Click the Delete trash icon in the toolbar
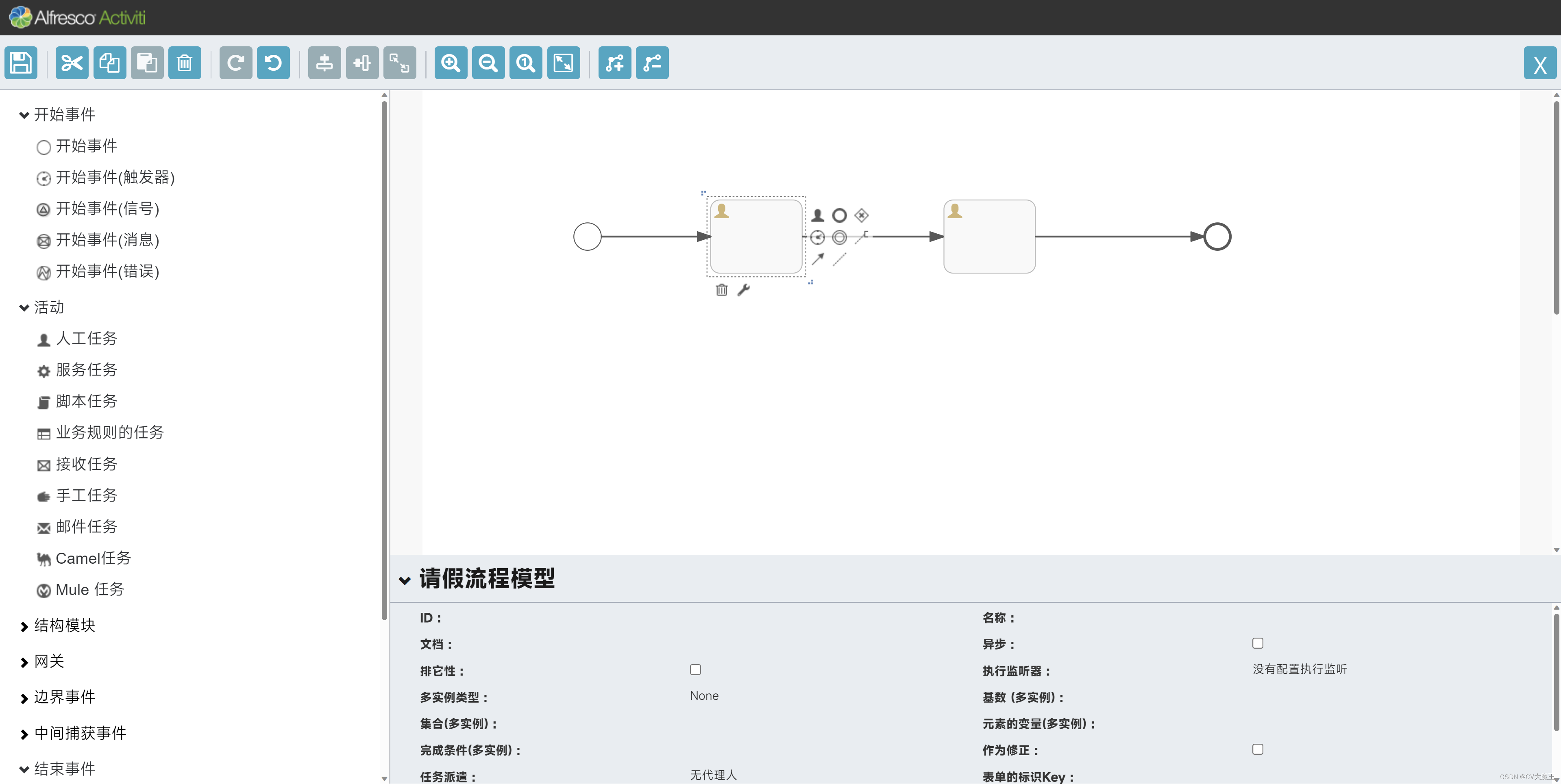The image size is (1561, 784). (185, 63)
